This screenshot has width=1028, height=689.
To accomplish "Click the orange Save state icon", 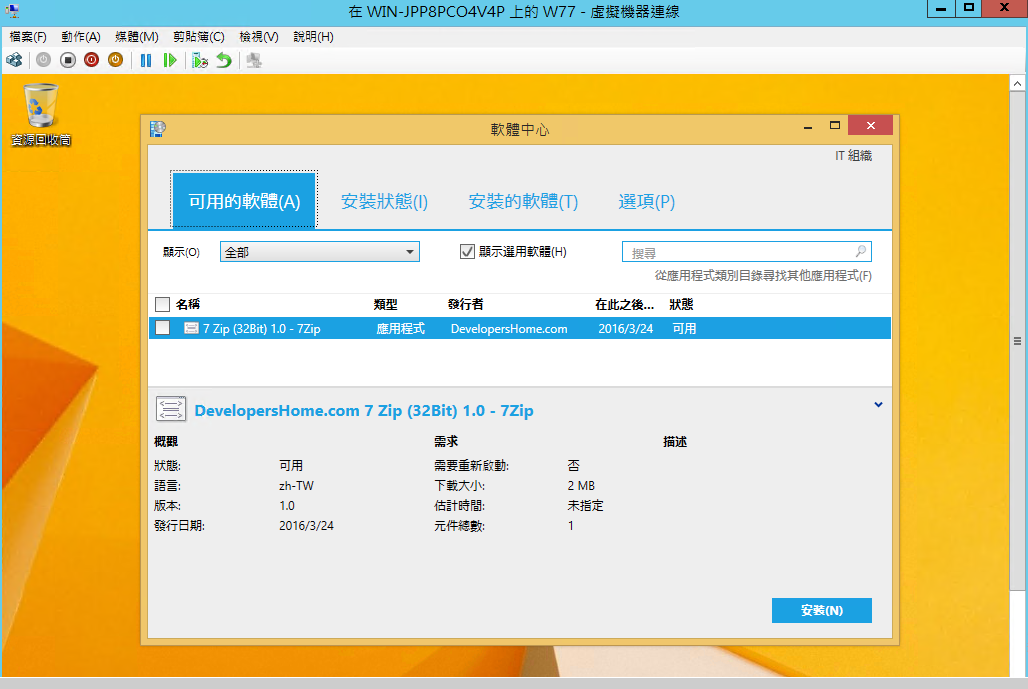I will coord(115,60).
